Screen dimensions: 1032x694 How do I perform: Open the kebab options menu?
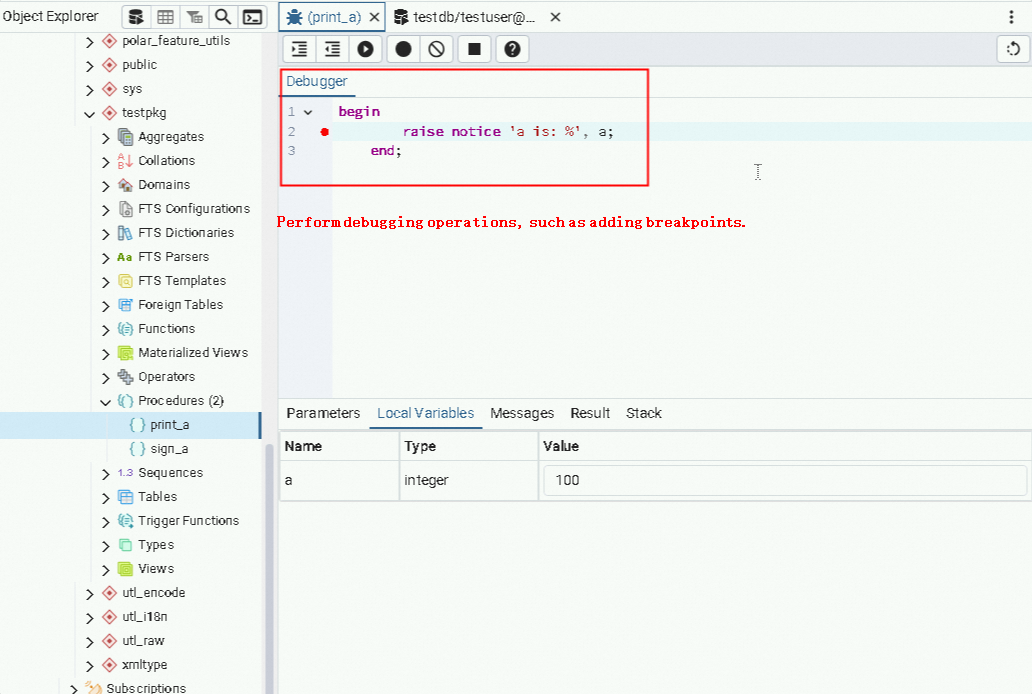click(1012, 17)
